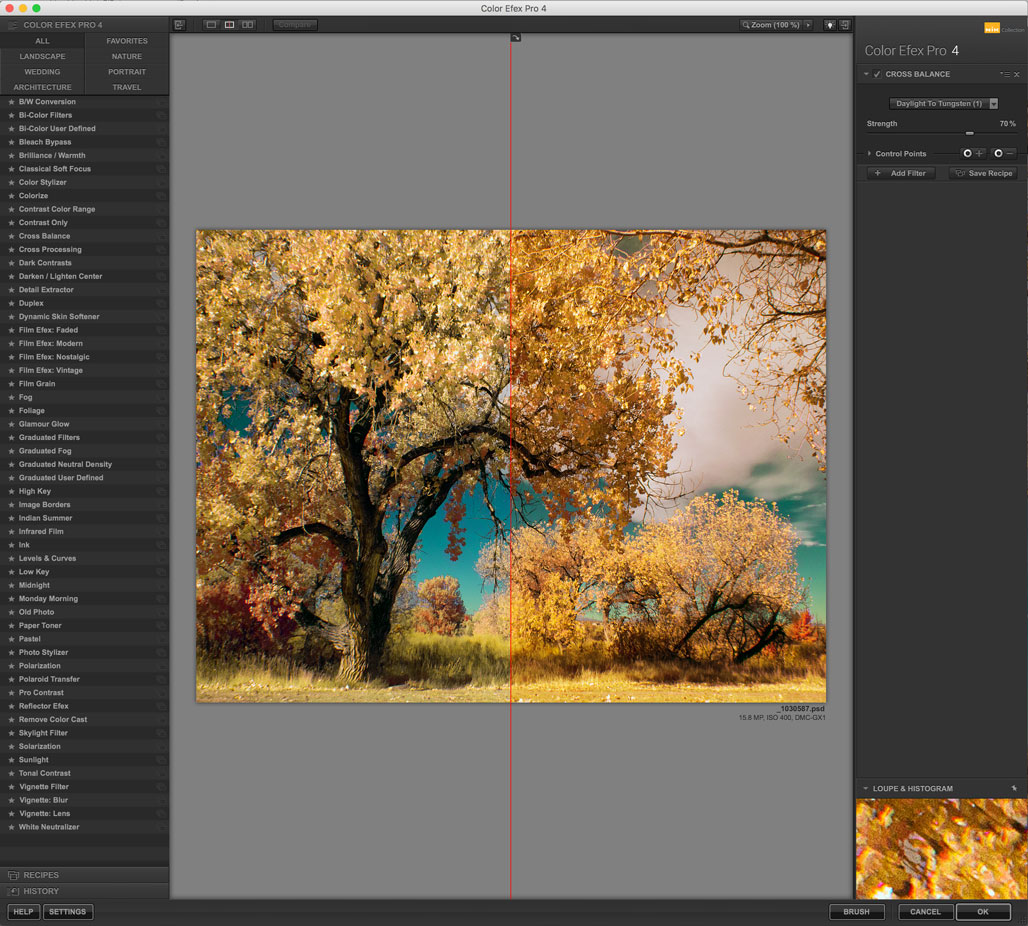This screenshot has width=1028, height=926.
Task: Switch to side-by-side preview mode icon
Action: coord(247,24)
